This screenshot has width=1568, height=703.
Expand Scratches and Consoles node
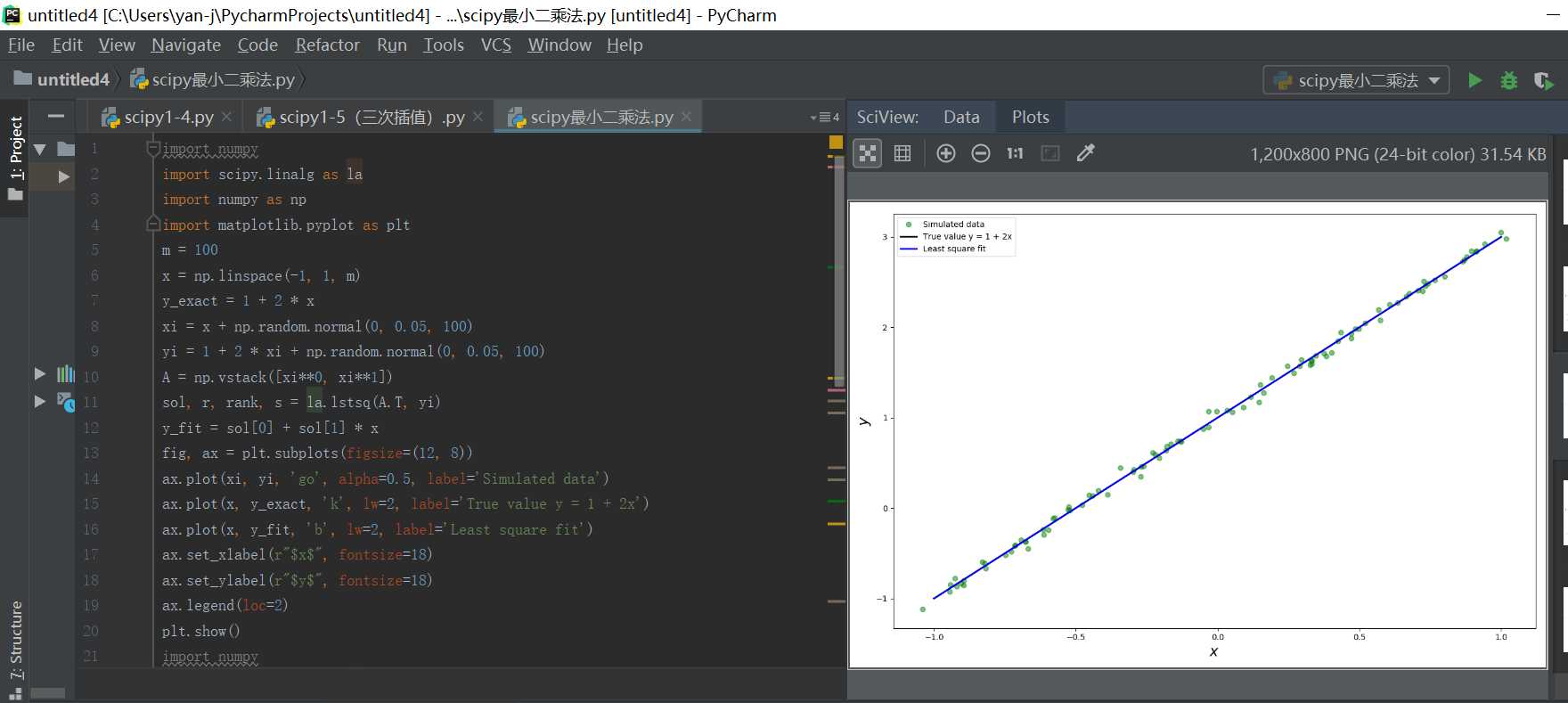tap(40, 402)
